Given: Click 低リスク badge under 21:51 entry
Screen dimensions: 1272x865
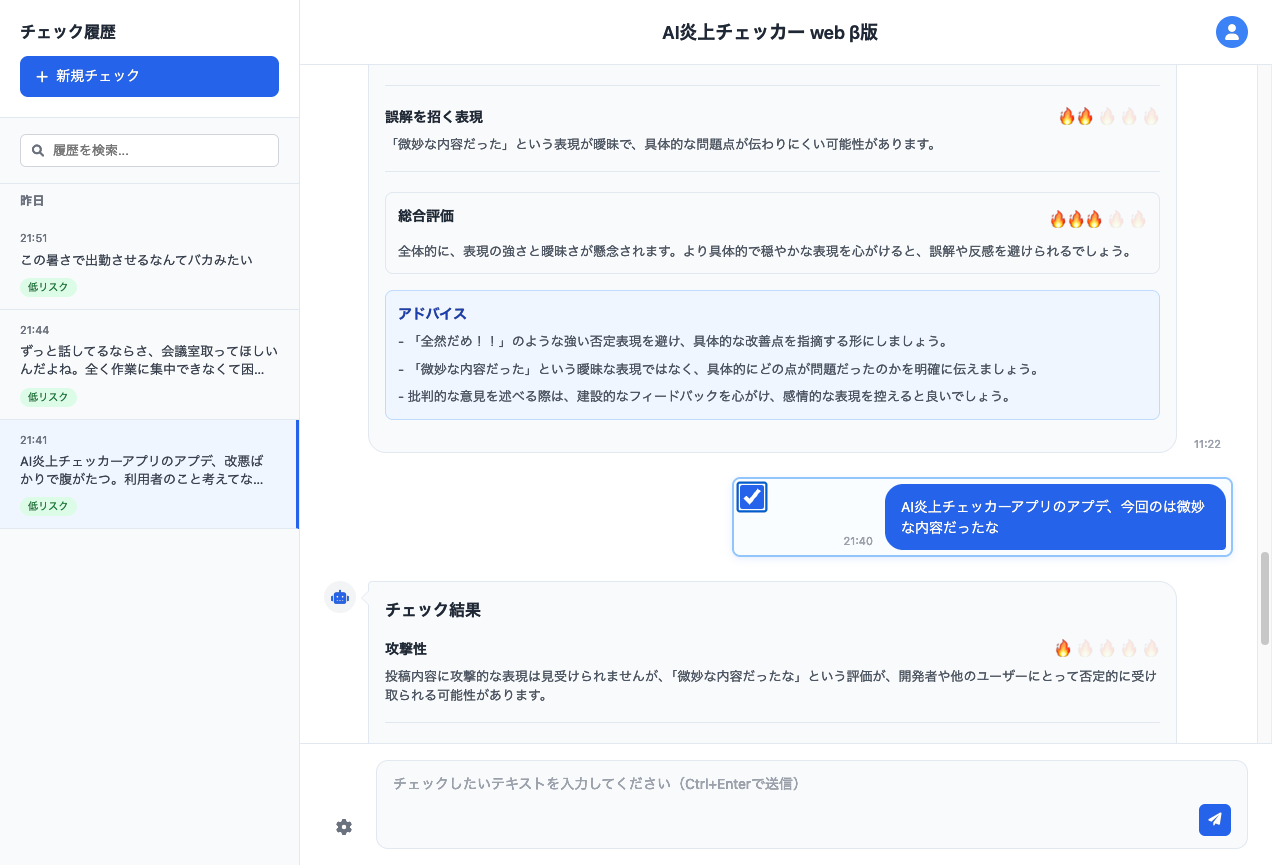Looking at the screenshot, I should point(48,287).
